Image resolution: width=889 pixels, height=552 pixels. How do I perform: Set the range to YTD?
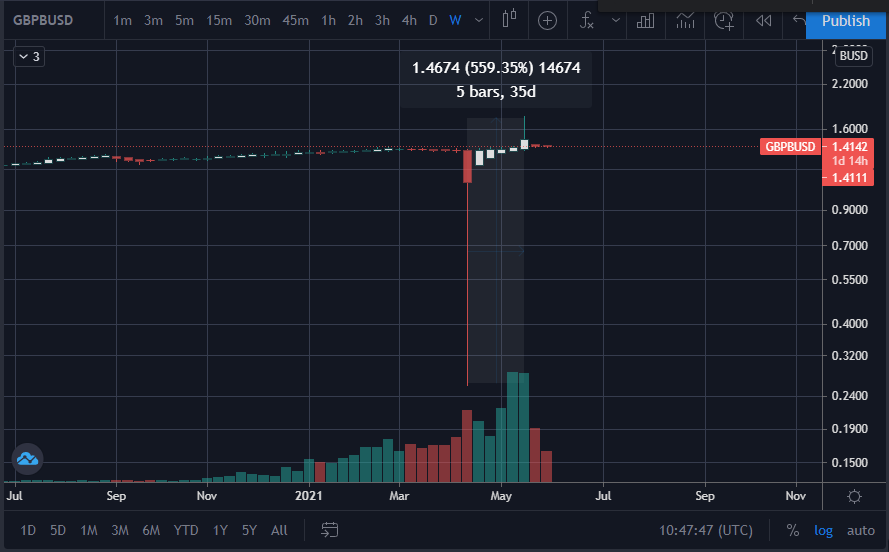pyautogui.click(x=186, y=530)
